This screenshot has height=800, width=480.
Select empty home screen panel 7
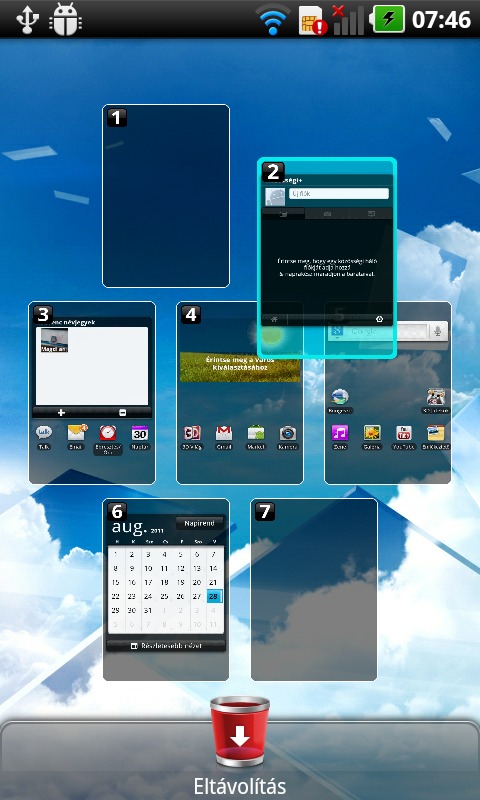click(x=314, y=589)
